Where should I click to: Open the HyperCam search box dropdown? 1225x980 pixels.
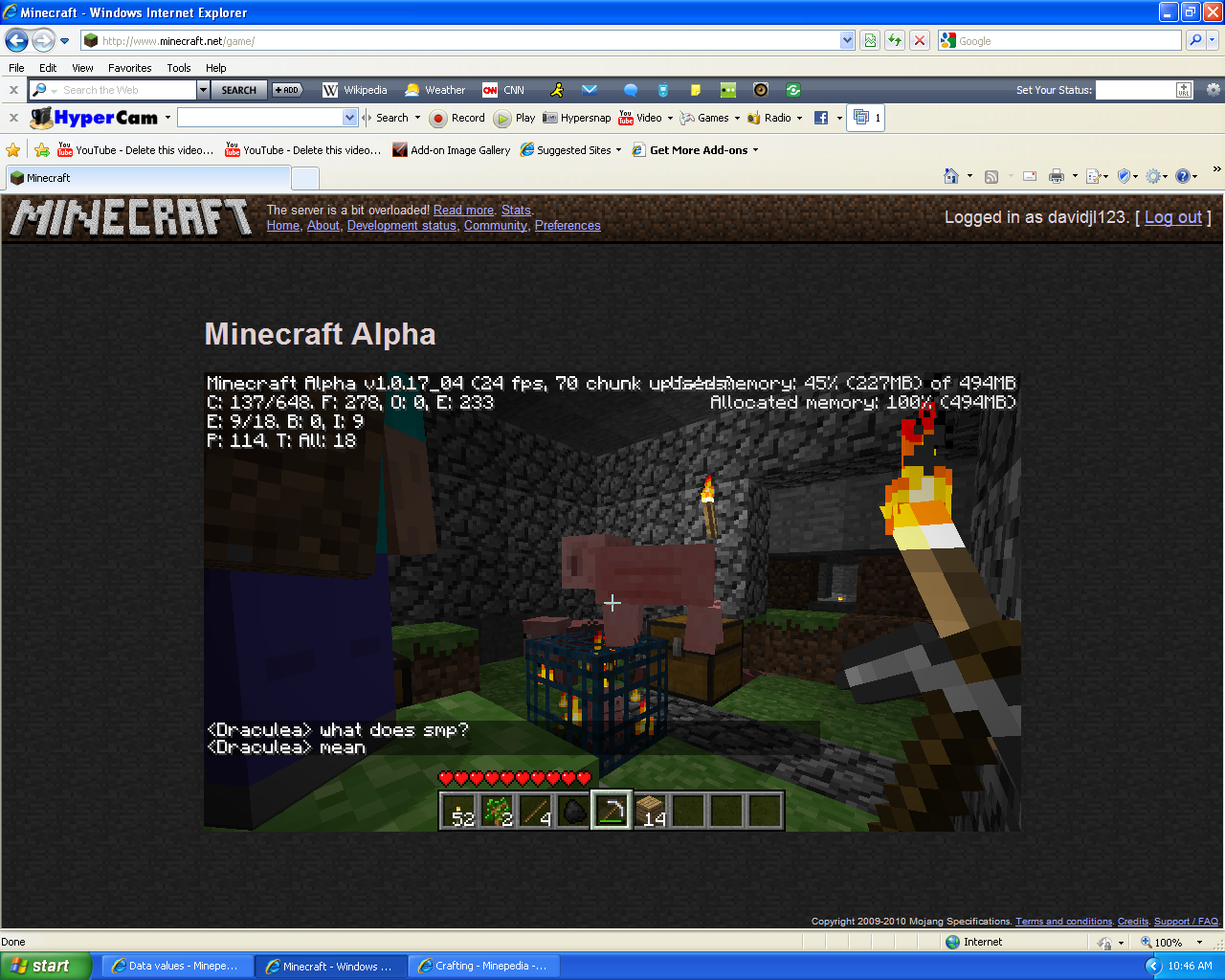(x=349, y=118)
